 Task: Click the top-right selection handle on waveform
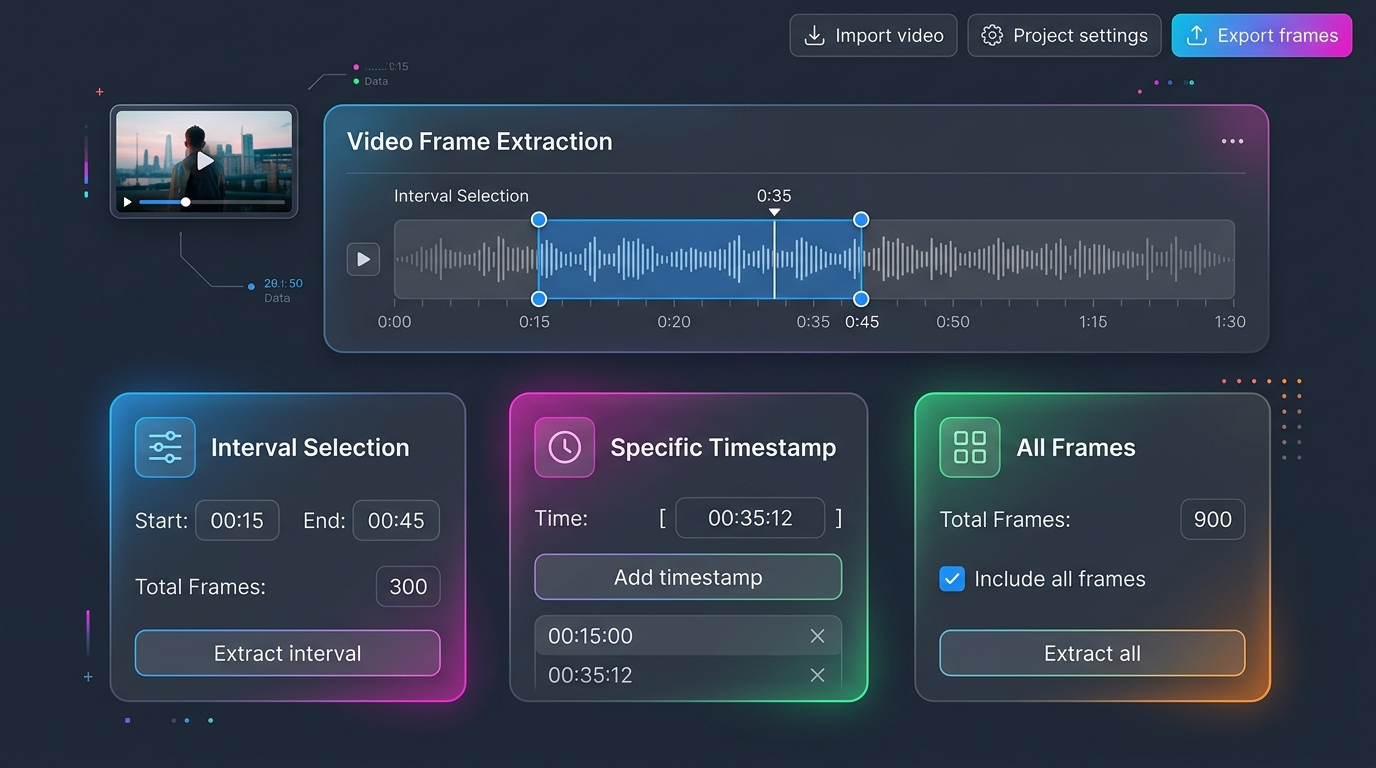[x=861, y=219]
